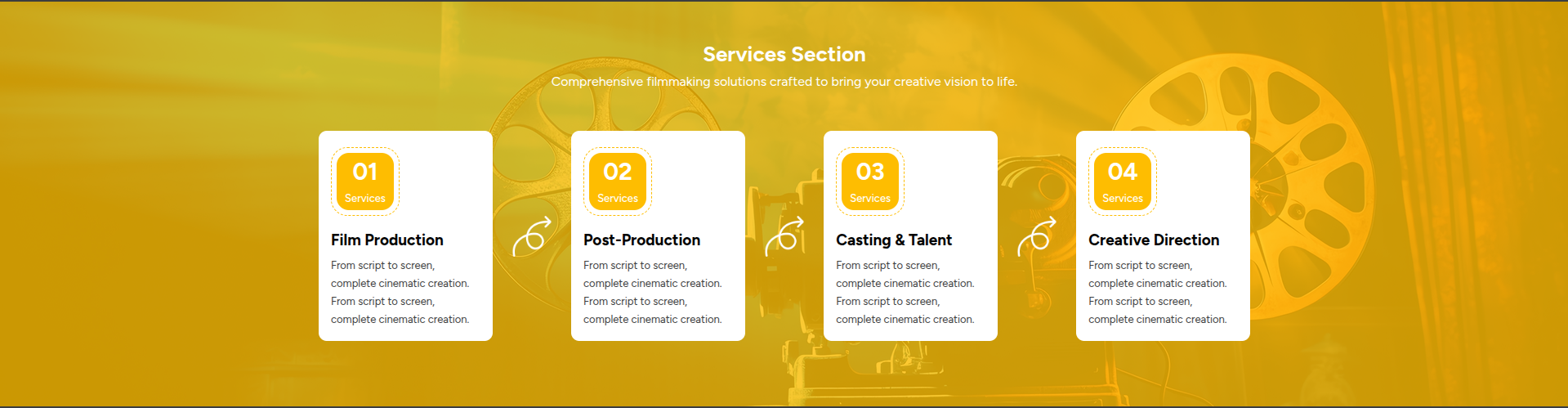This screenshot has height=408, width=1568.
Task: Click the Casting & Talent description text
Action: point(905,292)
